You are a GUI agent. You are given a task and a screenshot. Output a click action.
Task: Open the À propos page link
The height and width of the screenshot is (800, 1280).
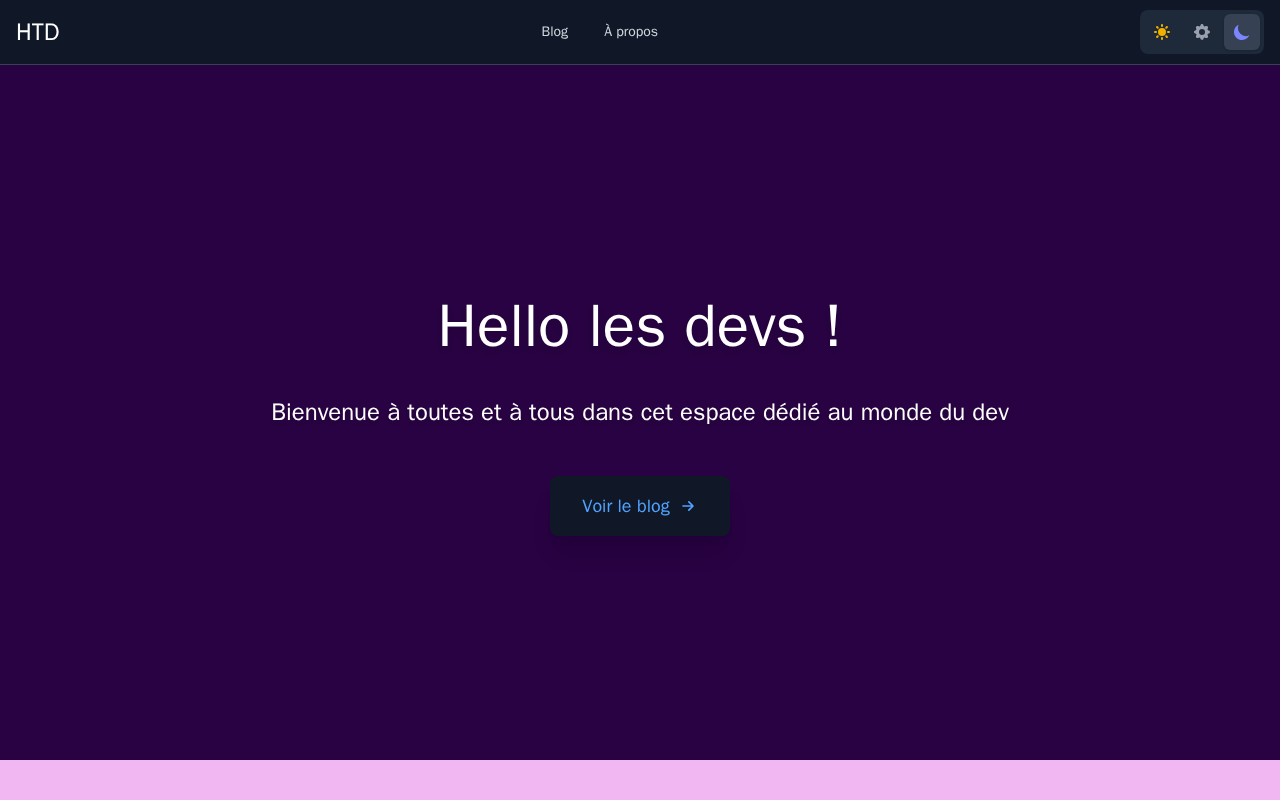[631, 32]
